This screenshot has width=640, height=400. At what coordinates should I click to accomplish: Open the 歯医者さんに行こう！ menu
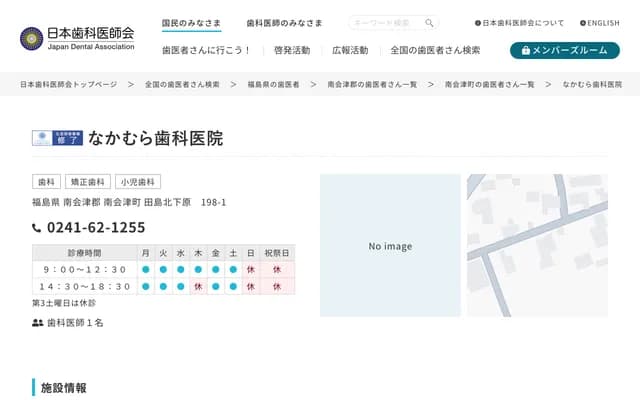click(206, 50)
